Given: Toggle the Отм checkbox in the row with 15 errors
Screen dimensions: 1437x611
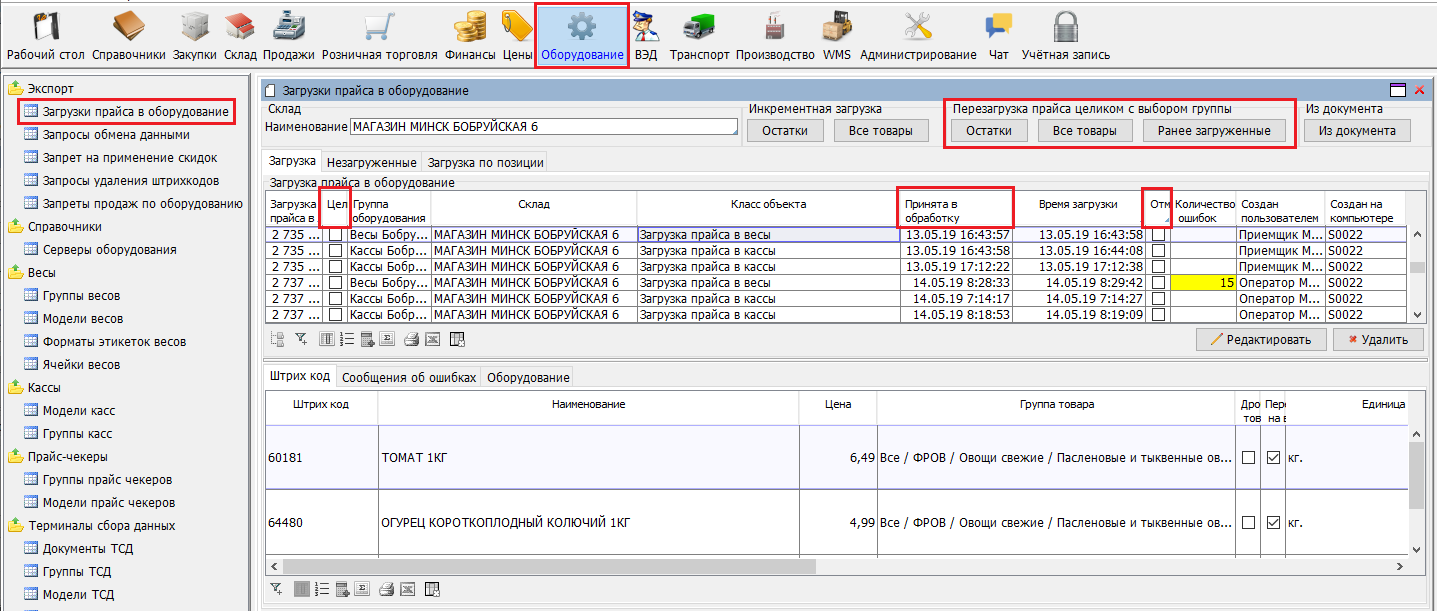Looking at the screenshot, I should (1158, 283).
